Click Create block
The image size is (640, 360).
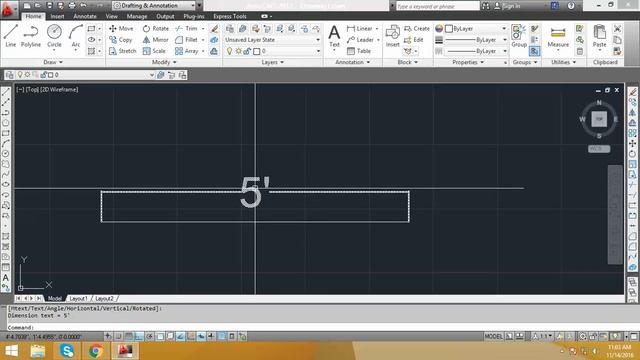pyautogui.click(x=417, y=29)
